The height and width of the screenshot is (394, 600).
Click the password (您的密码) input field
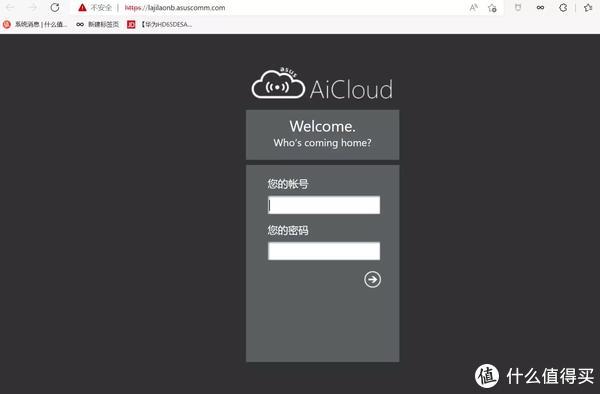[324, 251]
